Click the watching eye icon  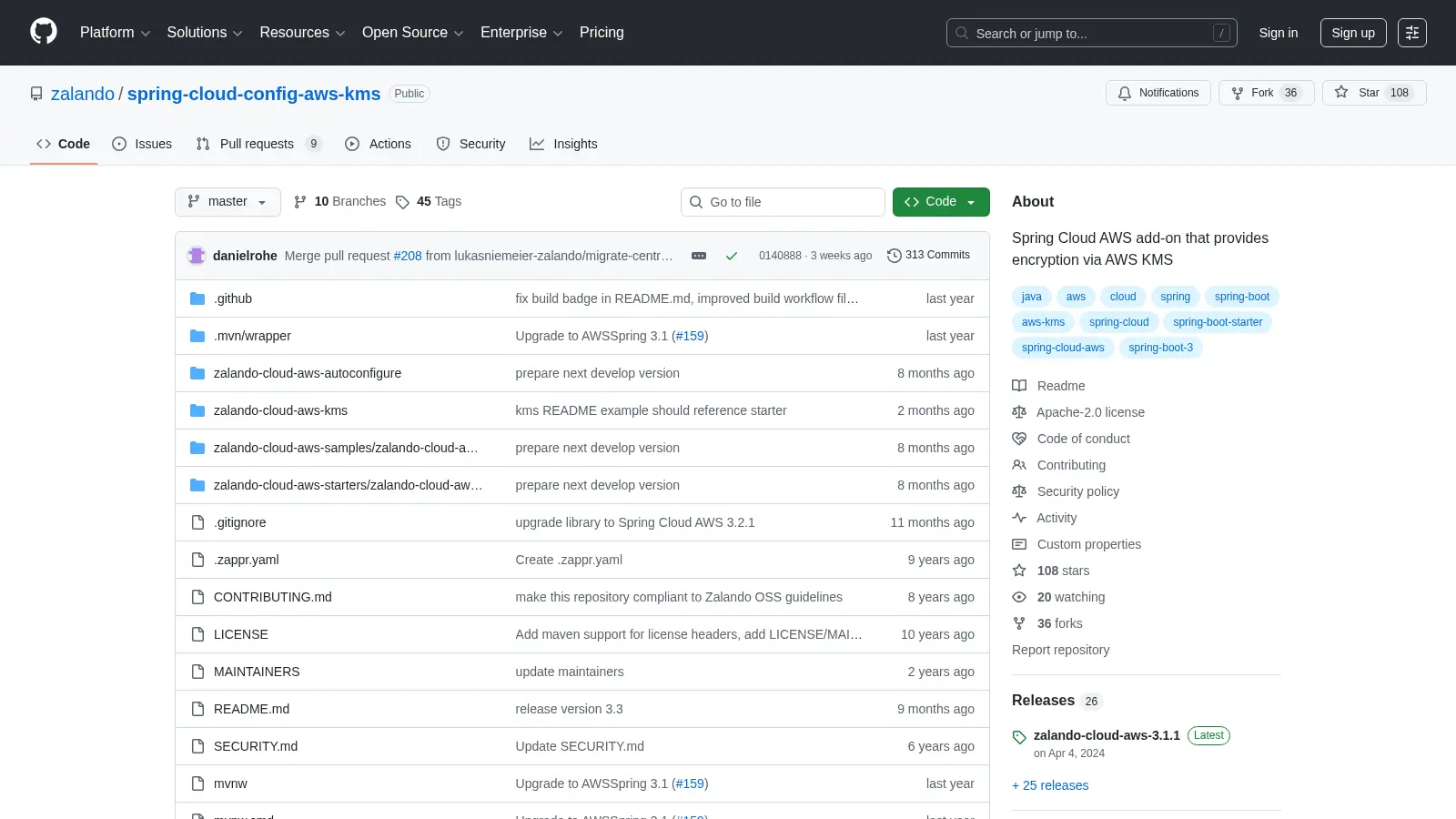[1019, 597]
